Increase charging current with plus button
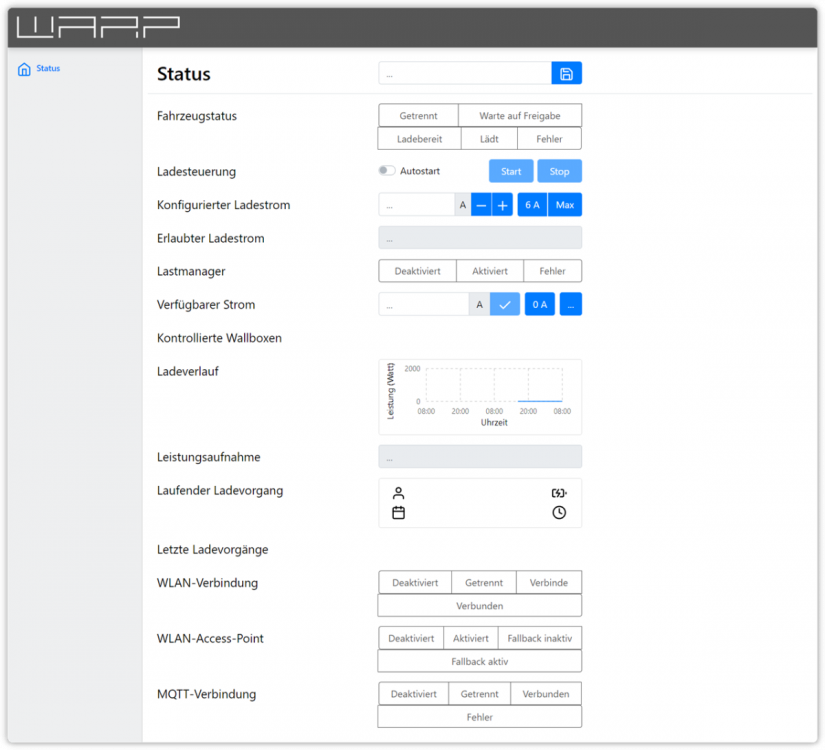This screenshot has height=750, width=825. (x=502, y=205)
